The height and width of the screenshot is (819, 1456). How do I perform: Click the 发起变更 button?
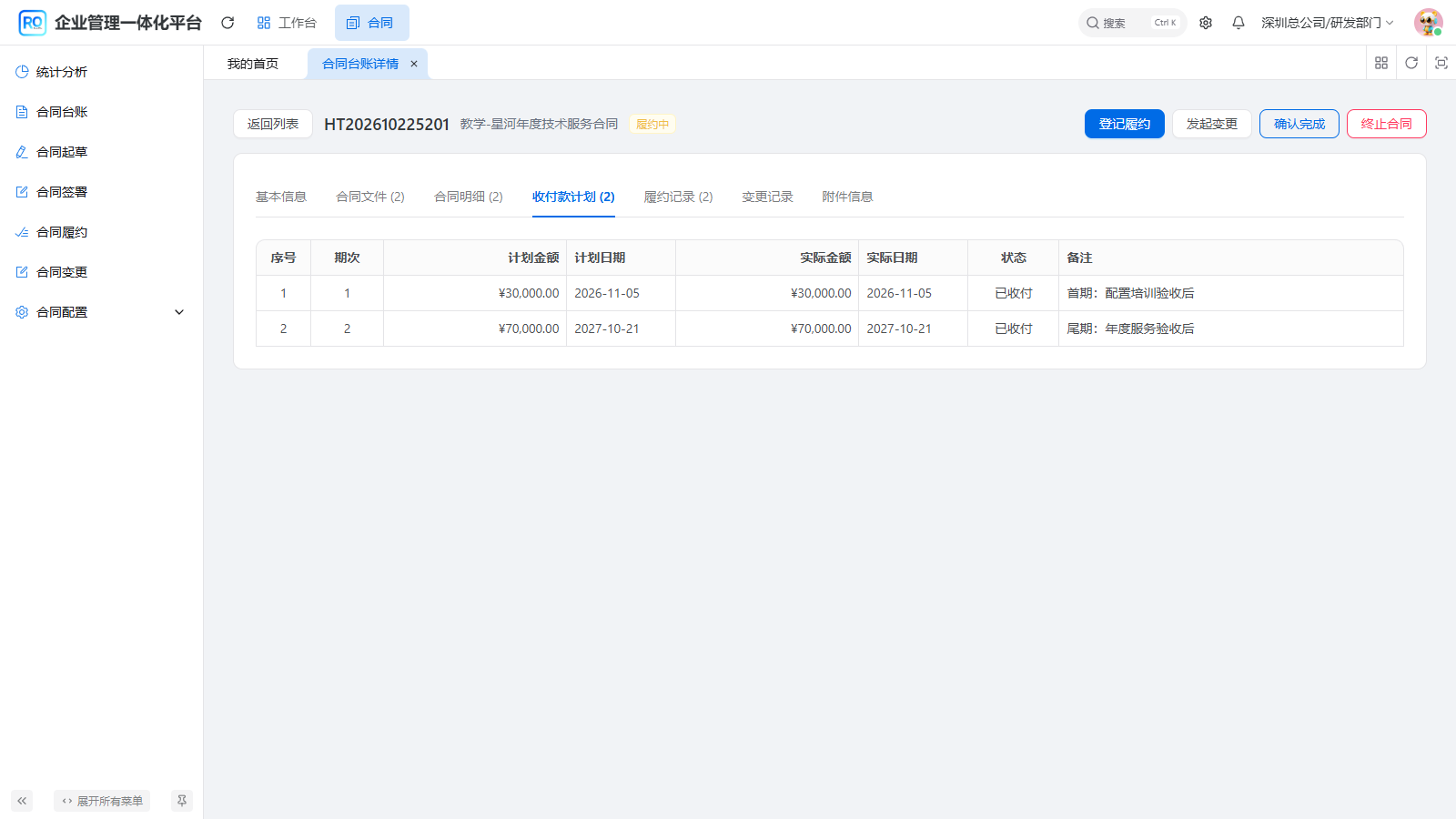click(1212, 124)
